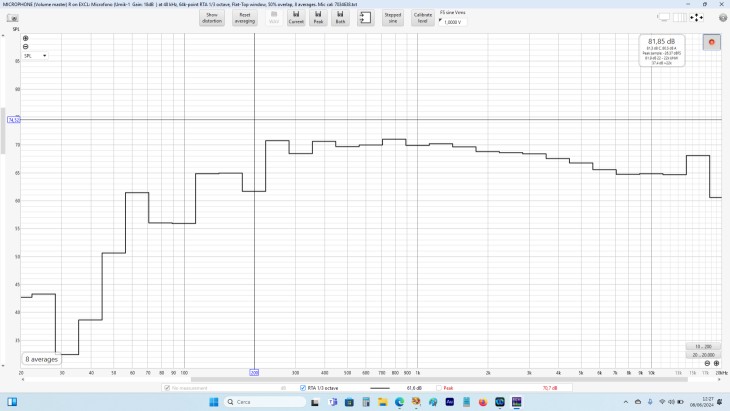The image size is (730, 411).
Task: Toggle the vertical grid lines layout icon
Action: [680, 18]
